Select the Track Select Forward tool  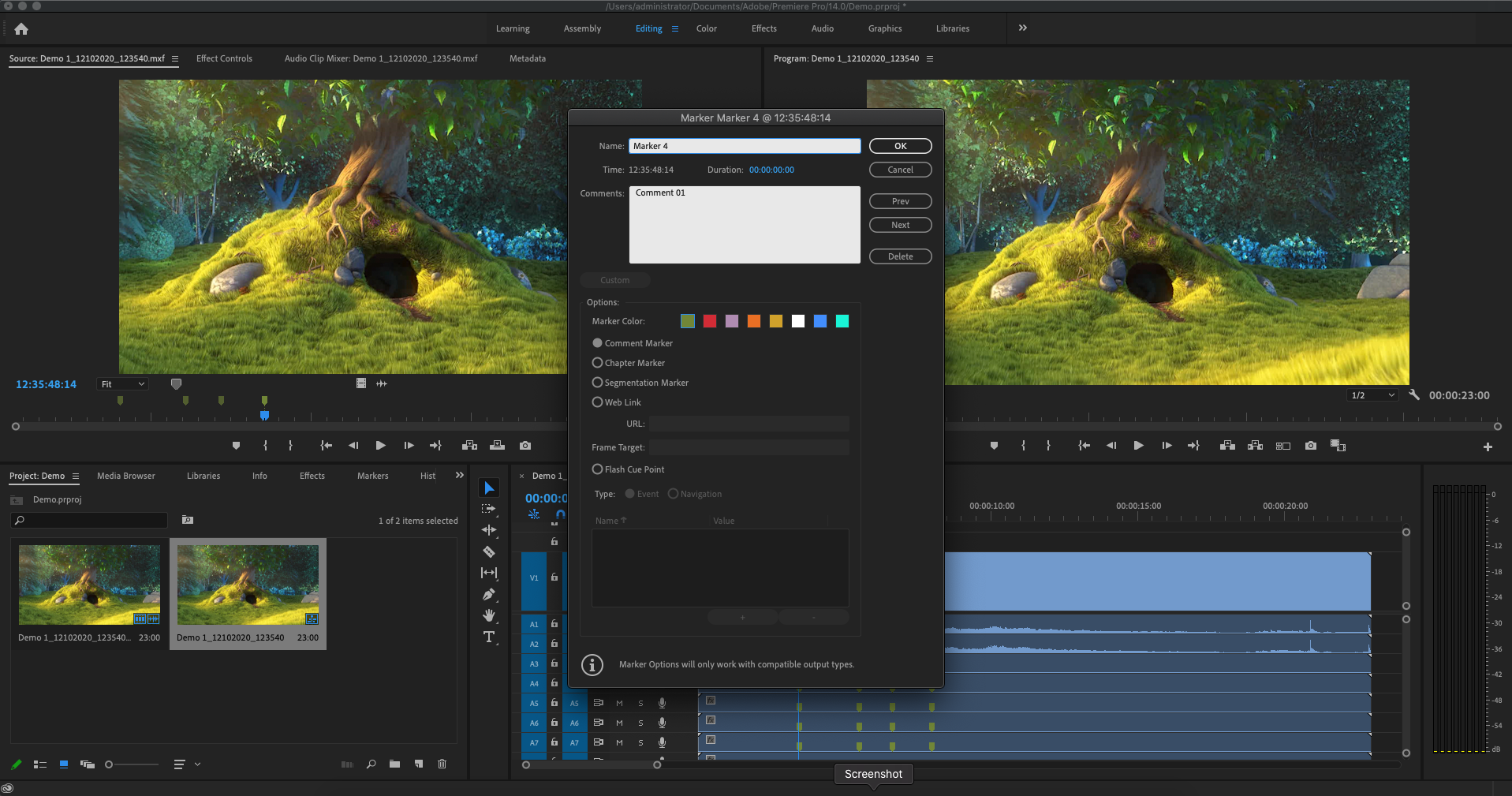tap(489, 509)
